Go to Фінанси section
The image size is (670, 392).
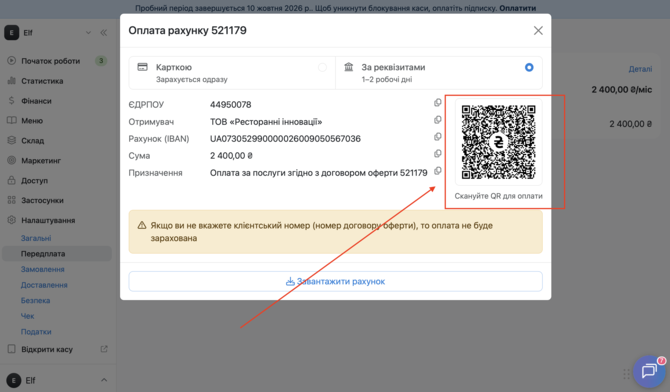[x=36, y=101]
